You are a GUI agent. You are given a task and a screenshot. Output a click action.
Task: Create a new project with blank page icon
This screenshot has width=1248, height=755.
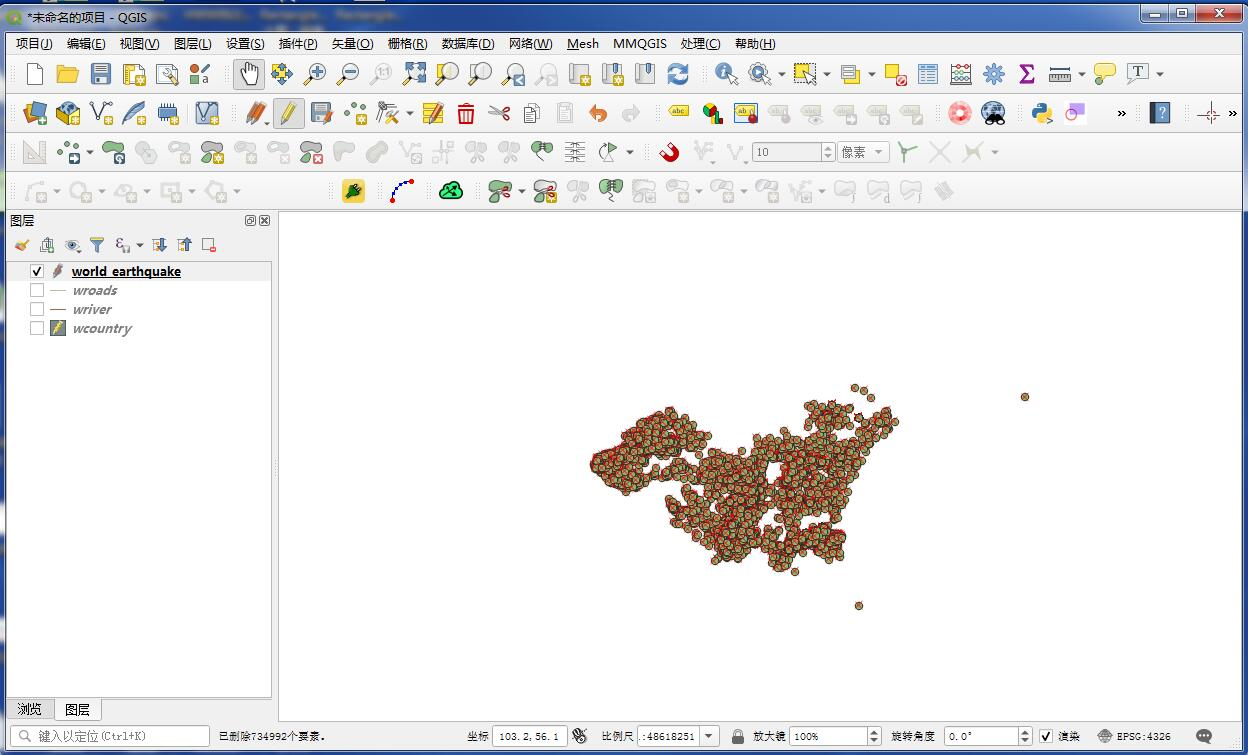tap(35, 74)
